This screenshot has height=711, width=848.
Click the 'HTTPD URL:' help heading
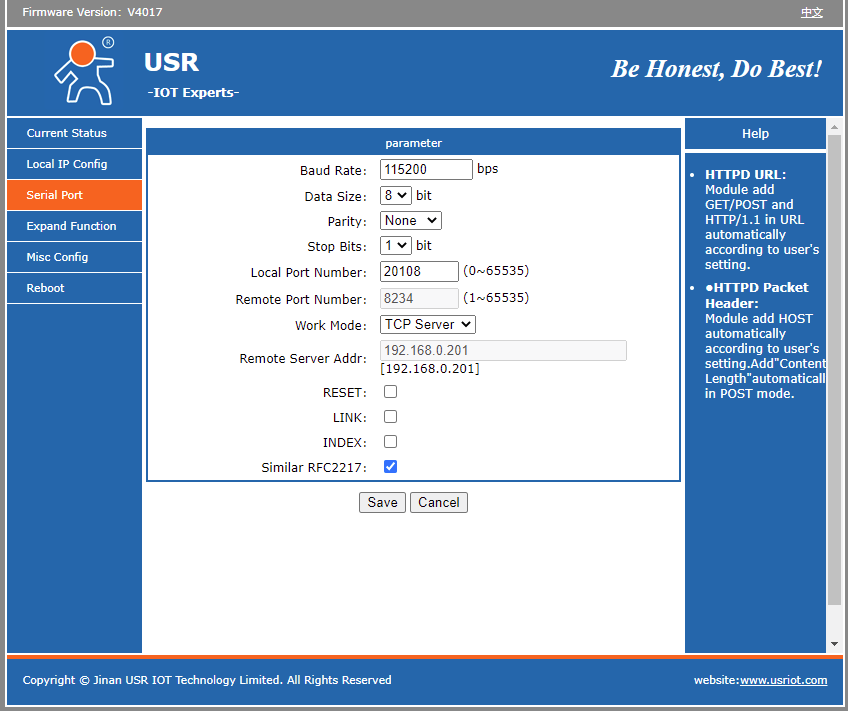pos(745,175)
